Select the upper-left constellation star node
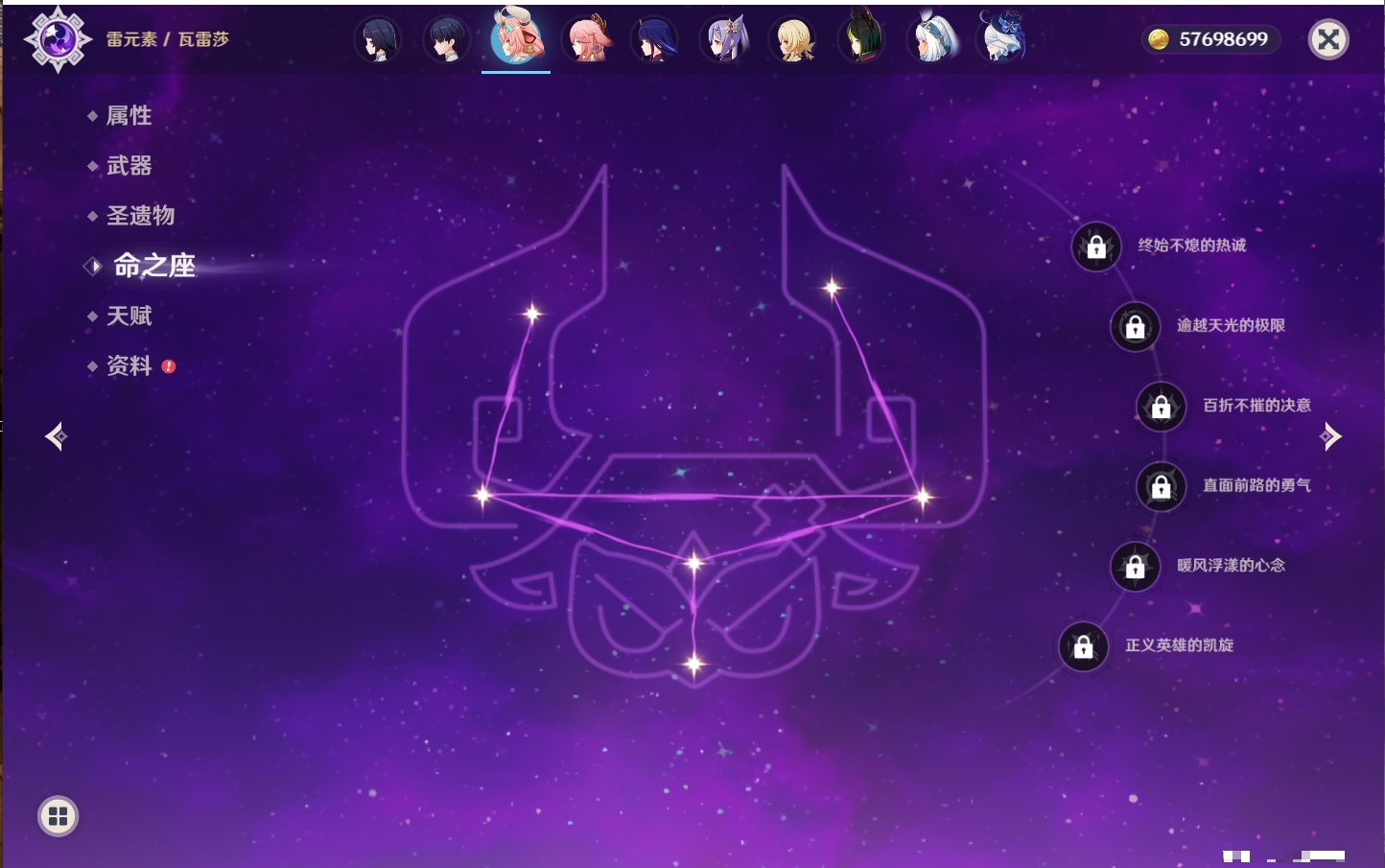The image size is (1385, 868). [532, 313]
